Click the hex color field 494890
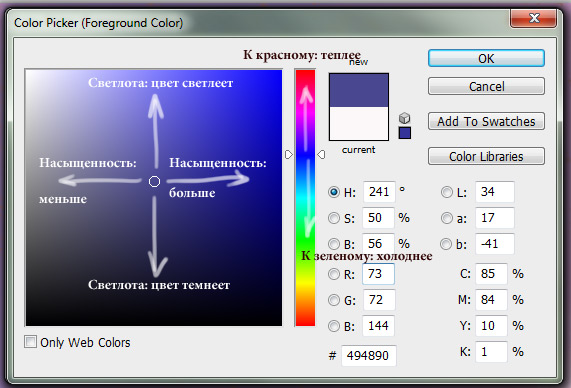Viewport: 571px width, 388px height. (x=369, y=356)
